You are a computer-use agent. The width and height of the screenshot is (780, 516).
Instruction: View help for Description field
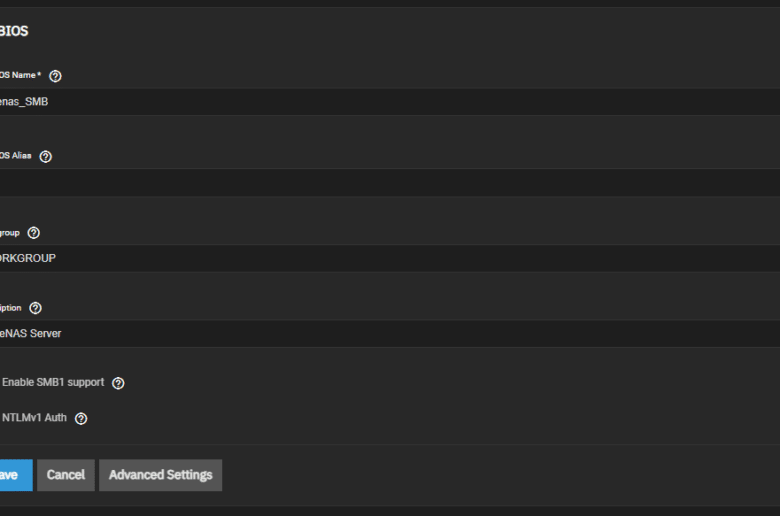tap(35, 308)
